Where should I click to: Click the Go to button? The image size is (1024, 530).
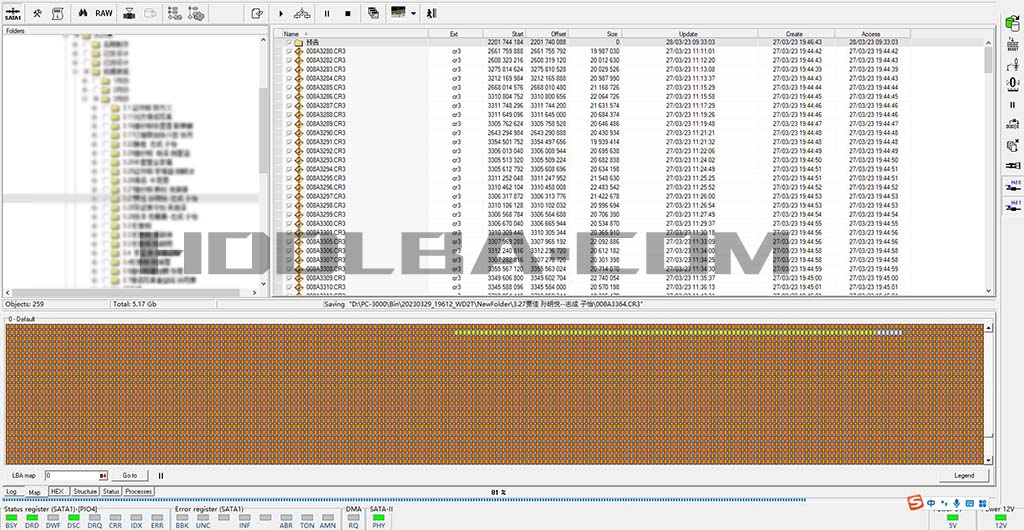point(130,476)
